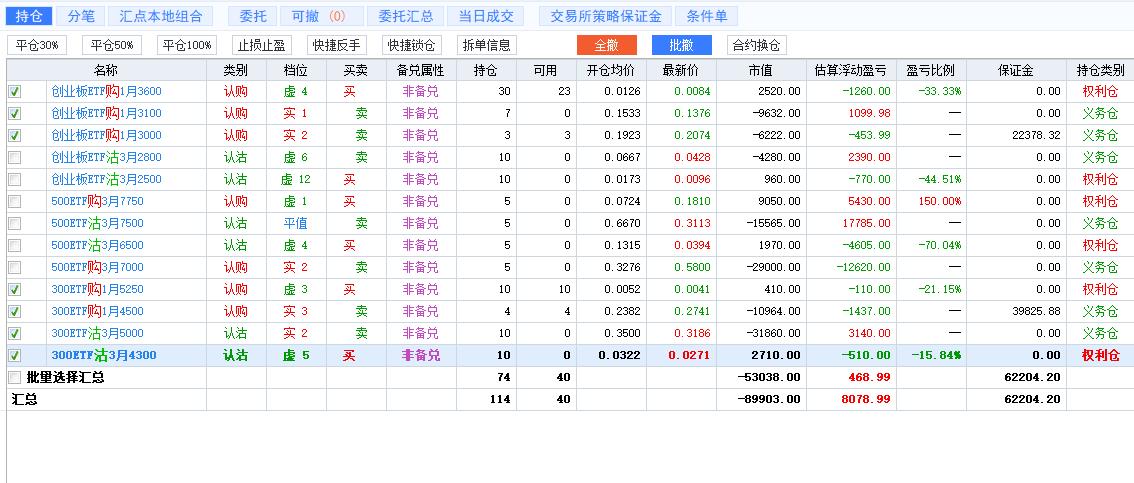Screen dimensions: 1134x483
Task: Sort by the 最新价 column header
Action: coord(681,70)
